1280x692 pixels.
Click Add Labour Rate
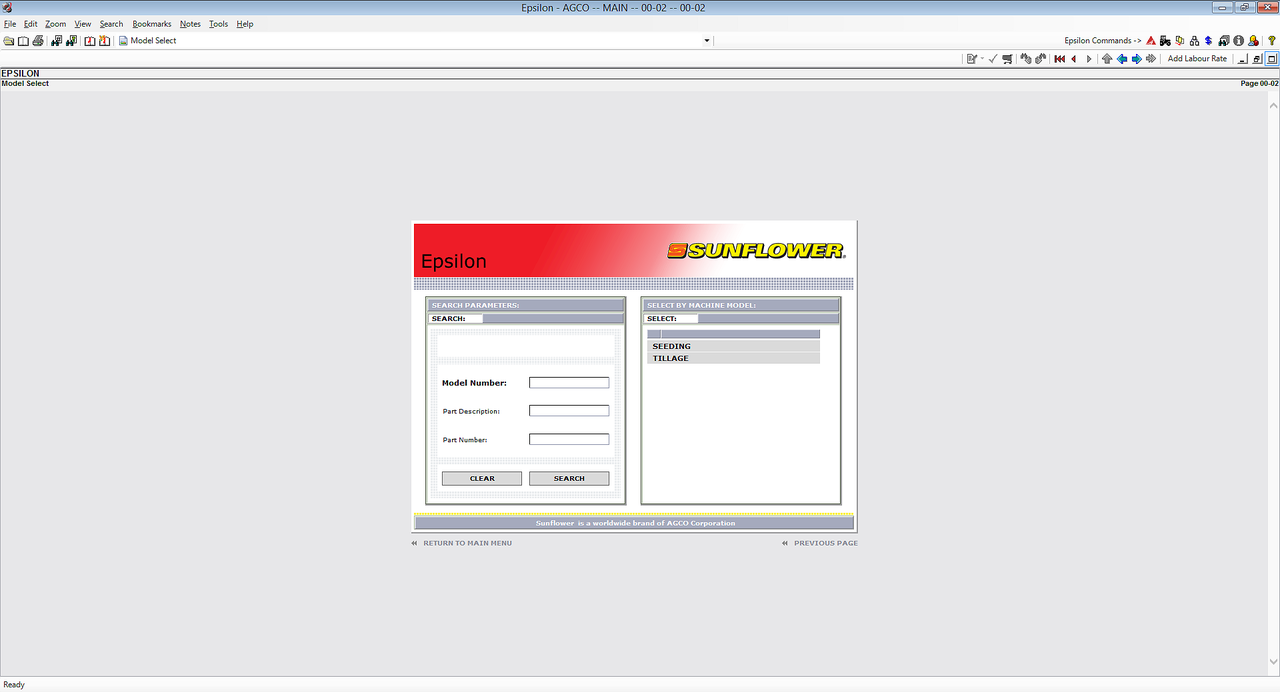point(1197,59)
